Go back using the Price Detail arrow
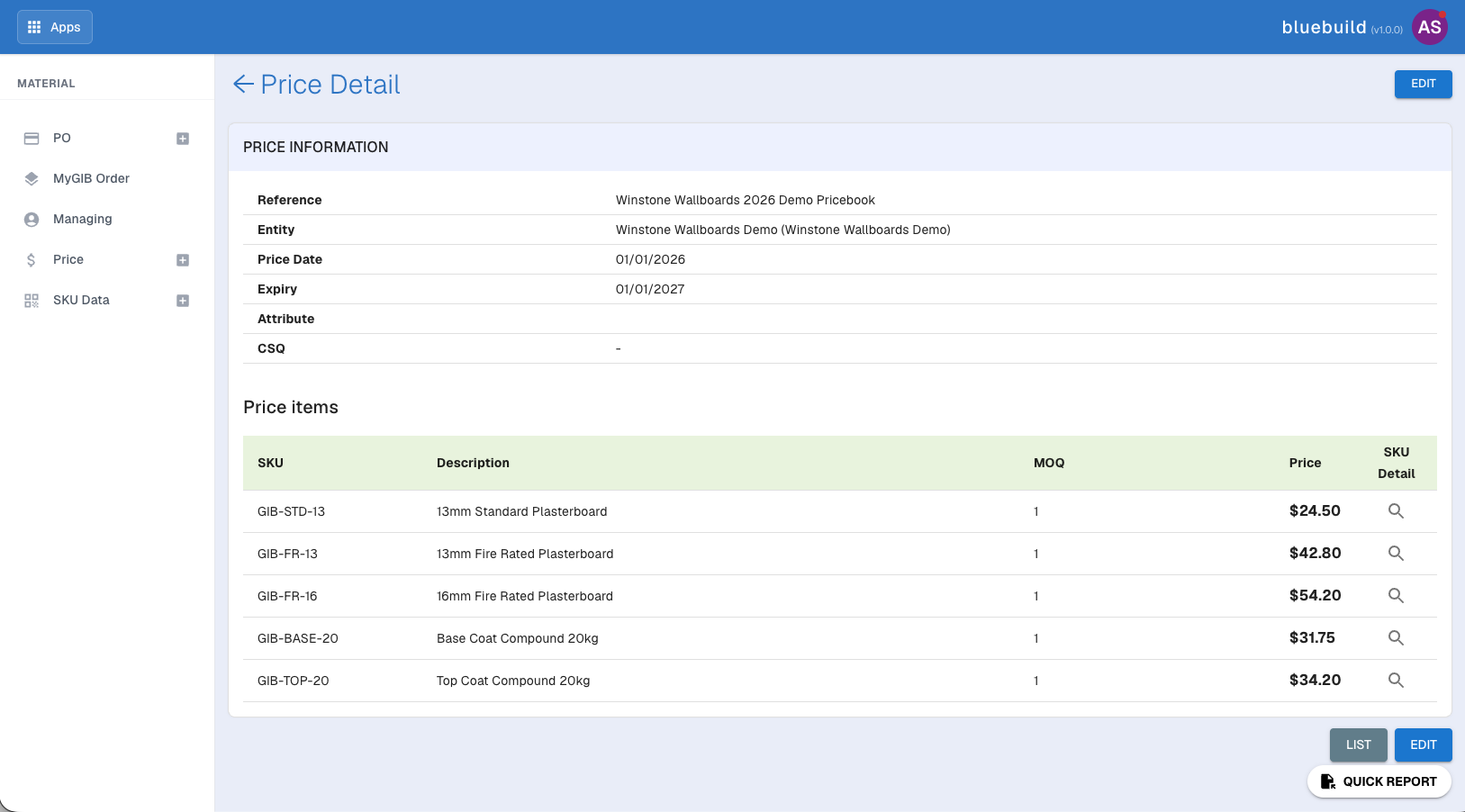 point(243,85)
